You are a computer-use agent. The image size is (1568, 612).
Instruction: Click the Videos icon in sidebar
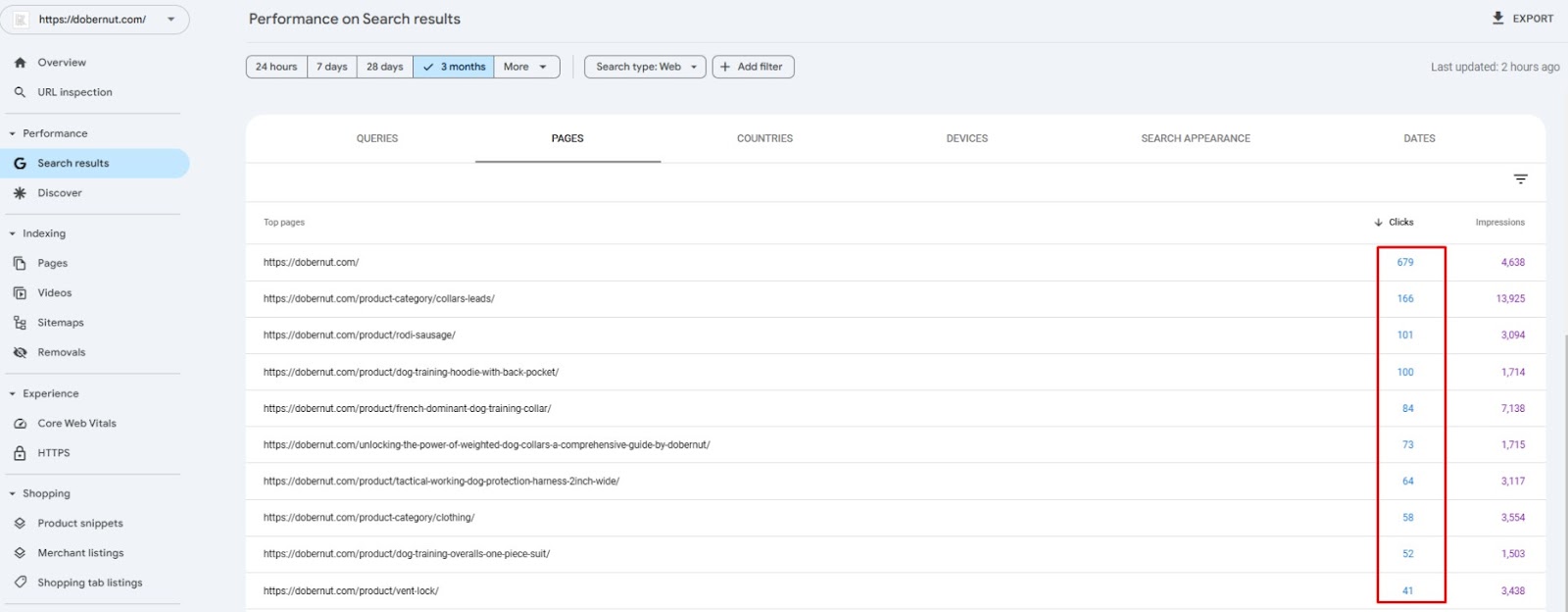point(20,293)
